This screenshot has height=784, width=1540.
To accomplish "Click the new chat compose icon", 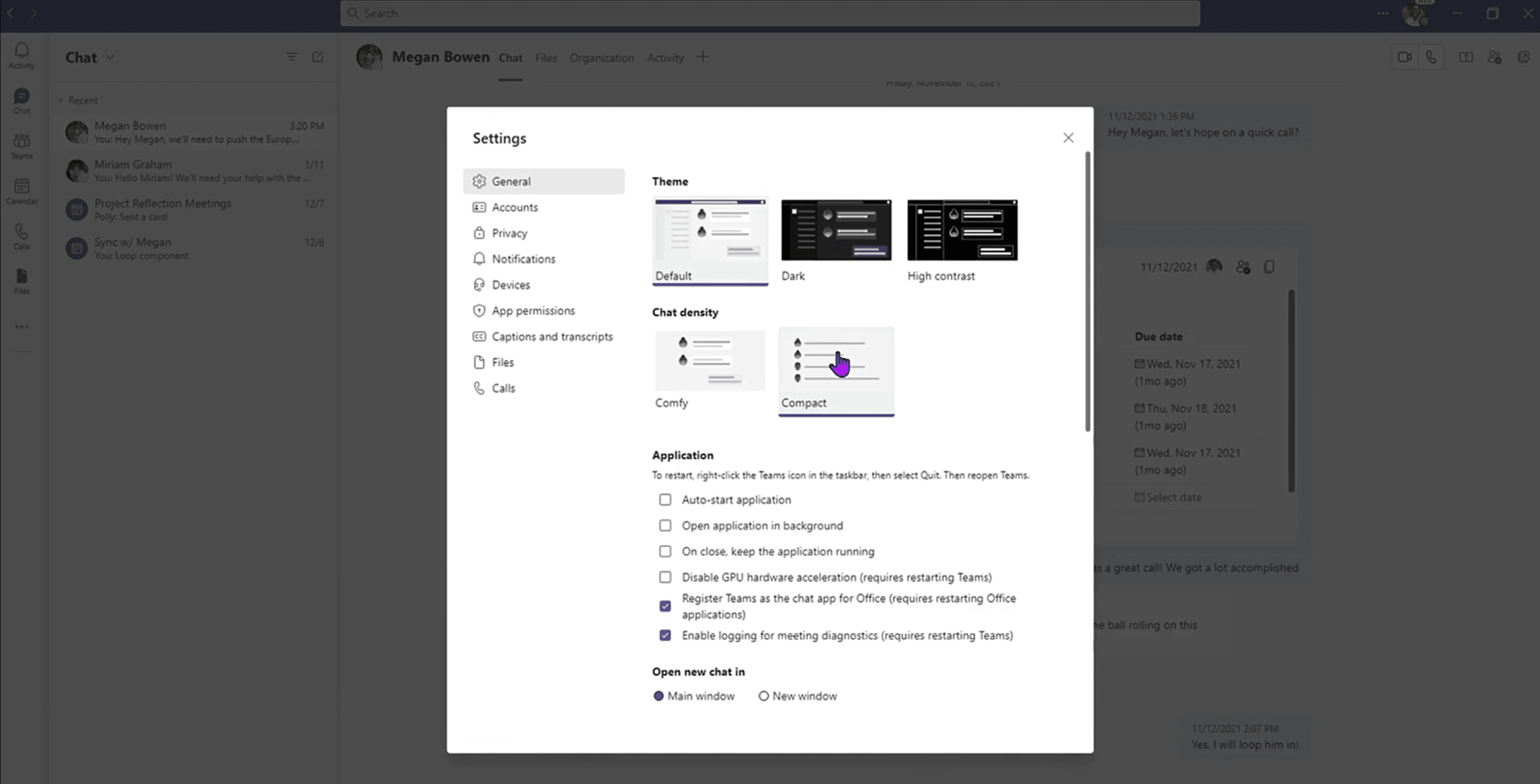I will point(317,57).
